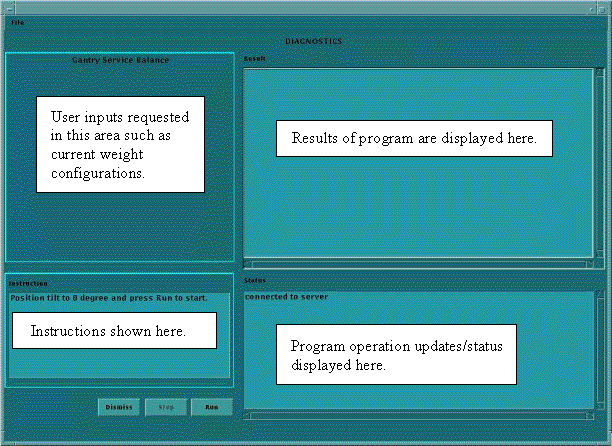Click the up arrow of Status scrollbar
Screen dimensions: 612x446
click(x=600, y=297)
